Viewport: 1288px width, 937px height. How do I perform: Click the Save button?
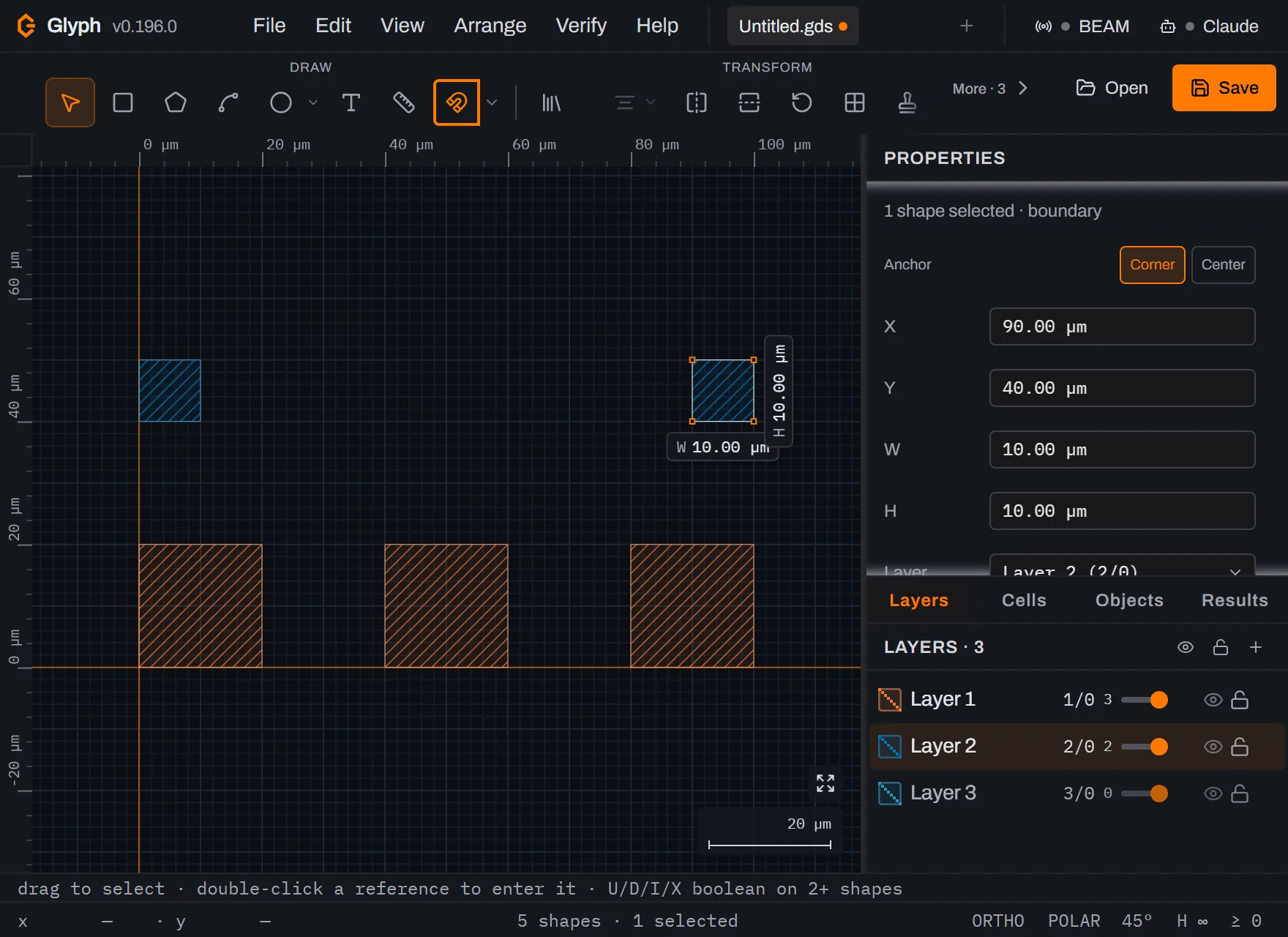tap(1224, 88)
